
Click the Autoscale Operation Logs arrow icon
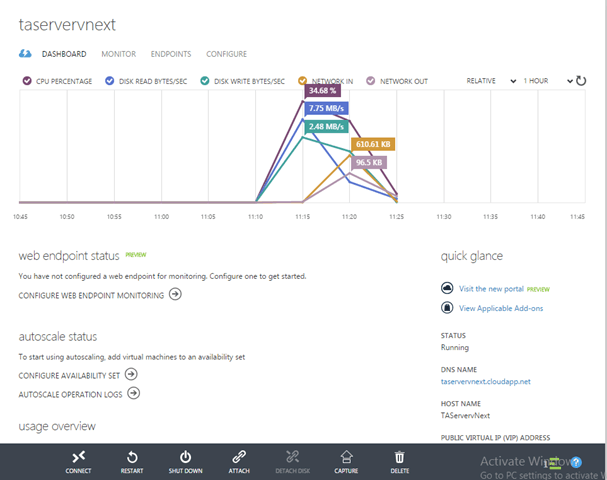(x=134, y=393)
